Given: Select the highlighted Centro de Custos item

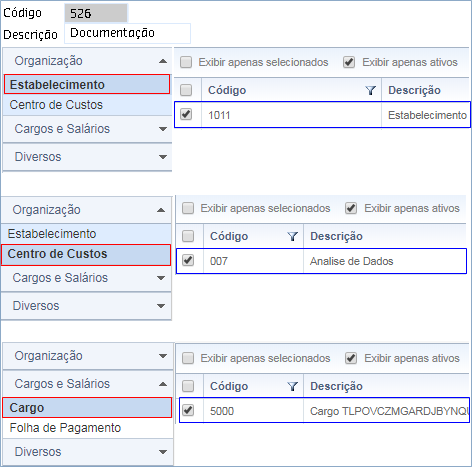Looking at the screenshot, I should click(x=86, y=255).
